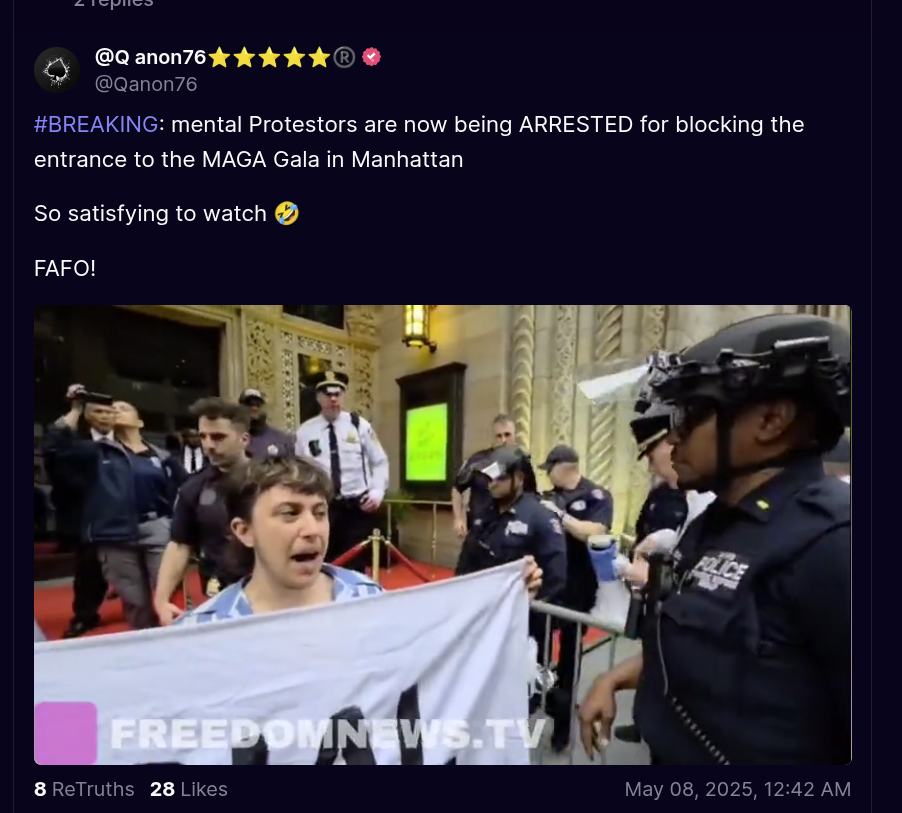Click the registered trademark symbol in name
Screen dimensions: 902x813
[344, 58]
